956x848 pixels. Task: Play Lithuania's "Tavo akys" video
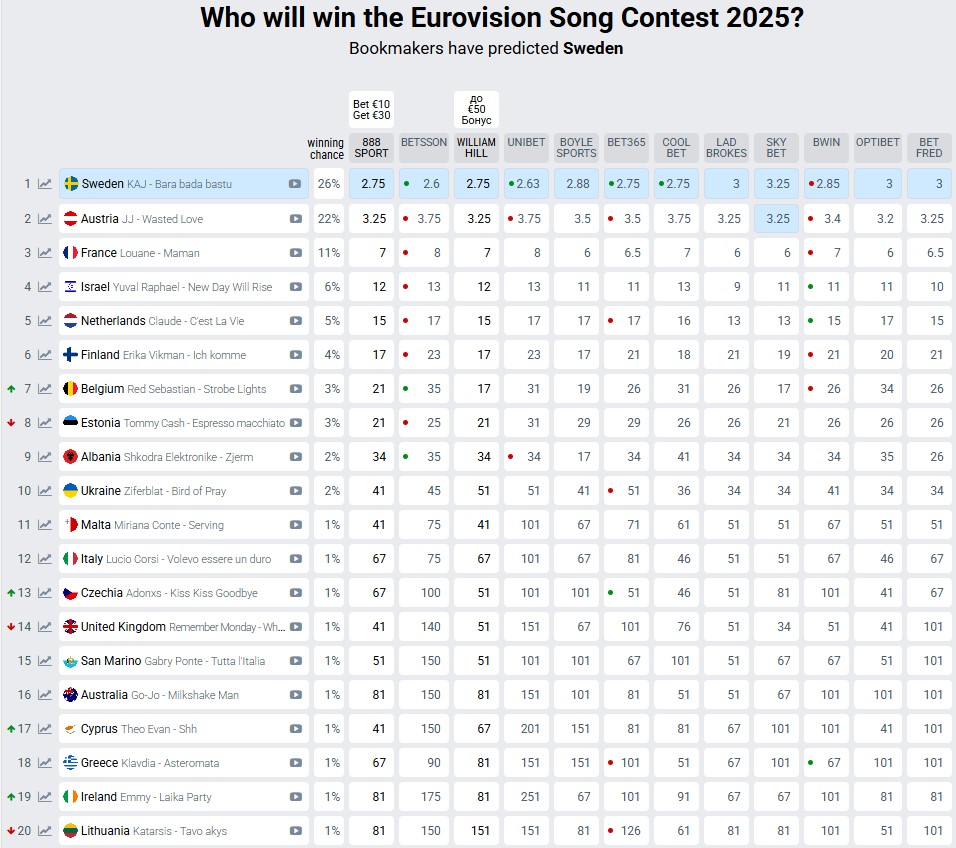coord(298,830)
